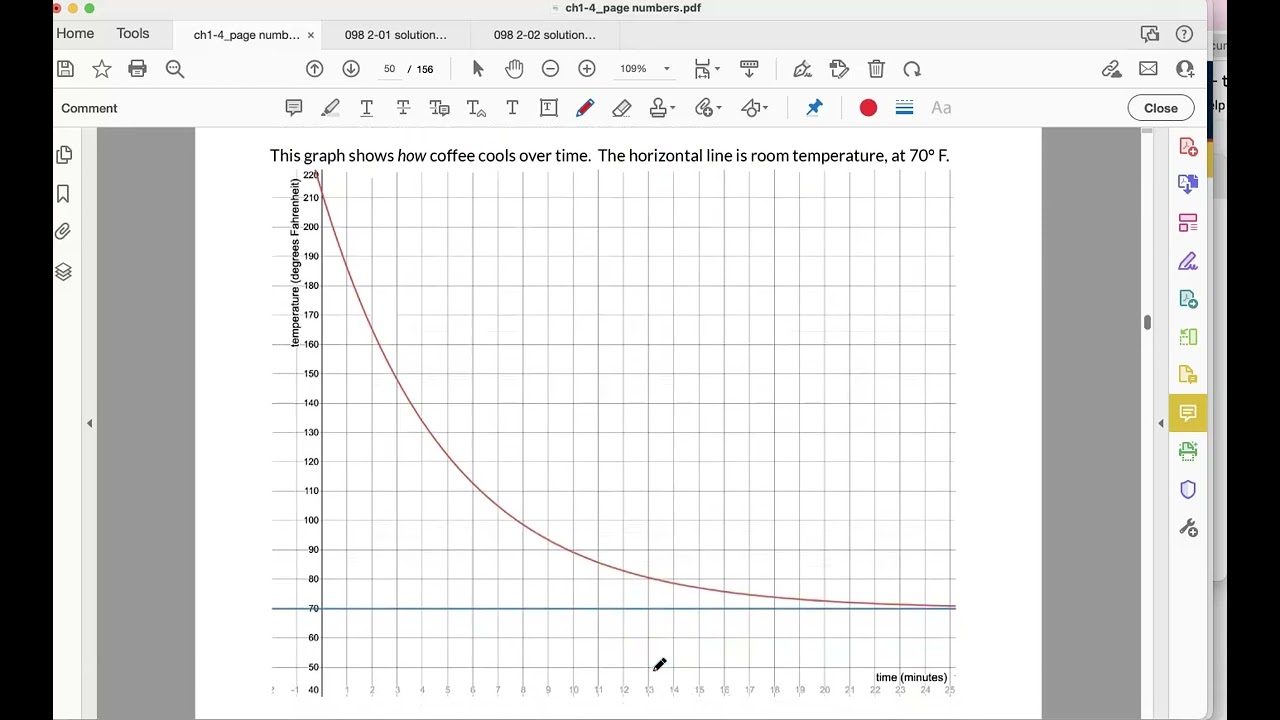Click the red color picker circle

pyautogui.click(x=868, y=108)
